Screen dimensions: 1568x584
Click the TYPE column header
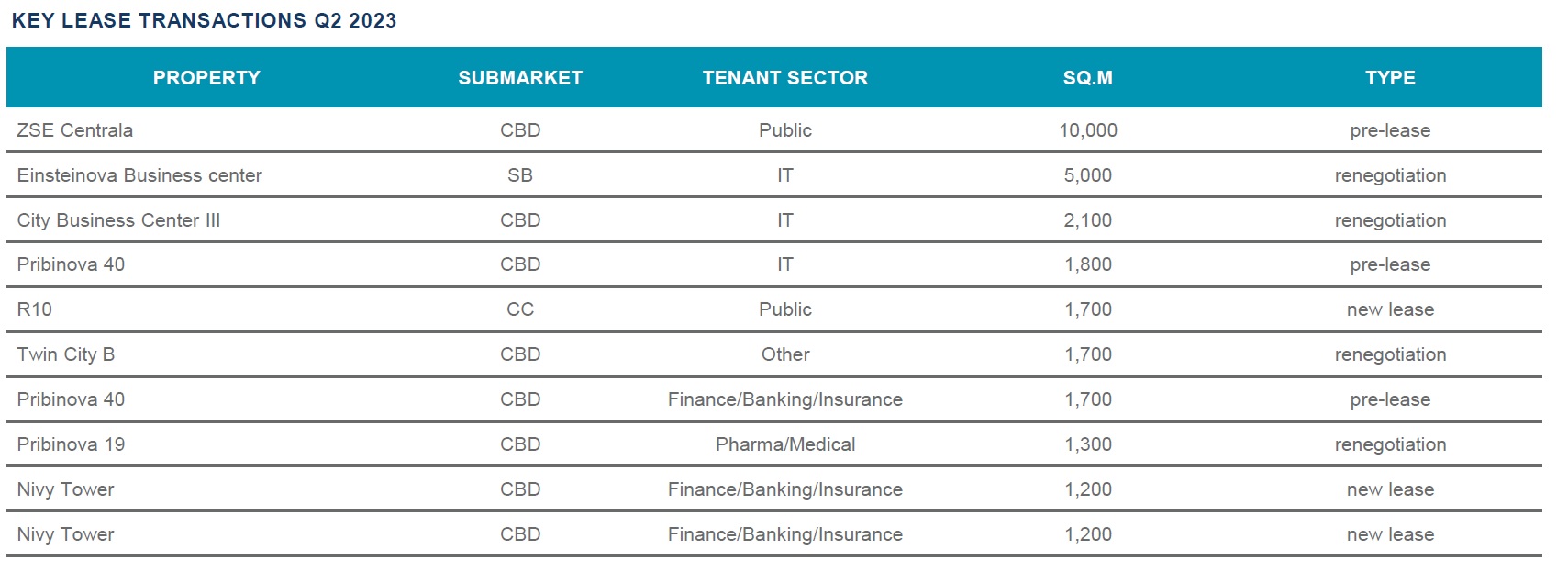click(x=1390, y=78)
